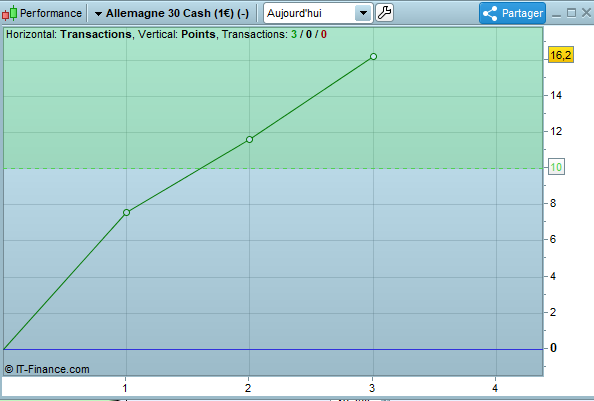Click the yellow 16,2 value label
Screen dimensions: 594x401
point(561,55)
